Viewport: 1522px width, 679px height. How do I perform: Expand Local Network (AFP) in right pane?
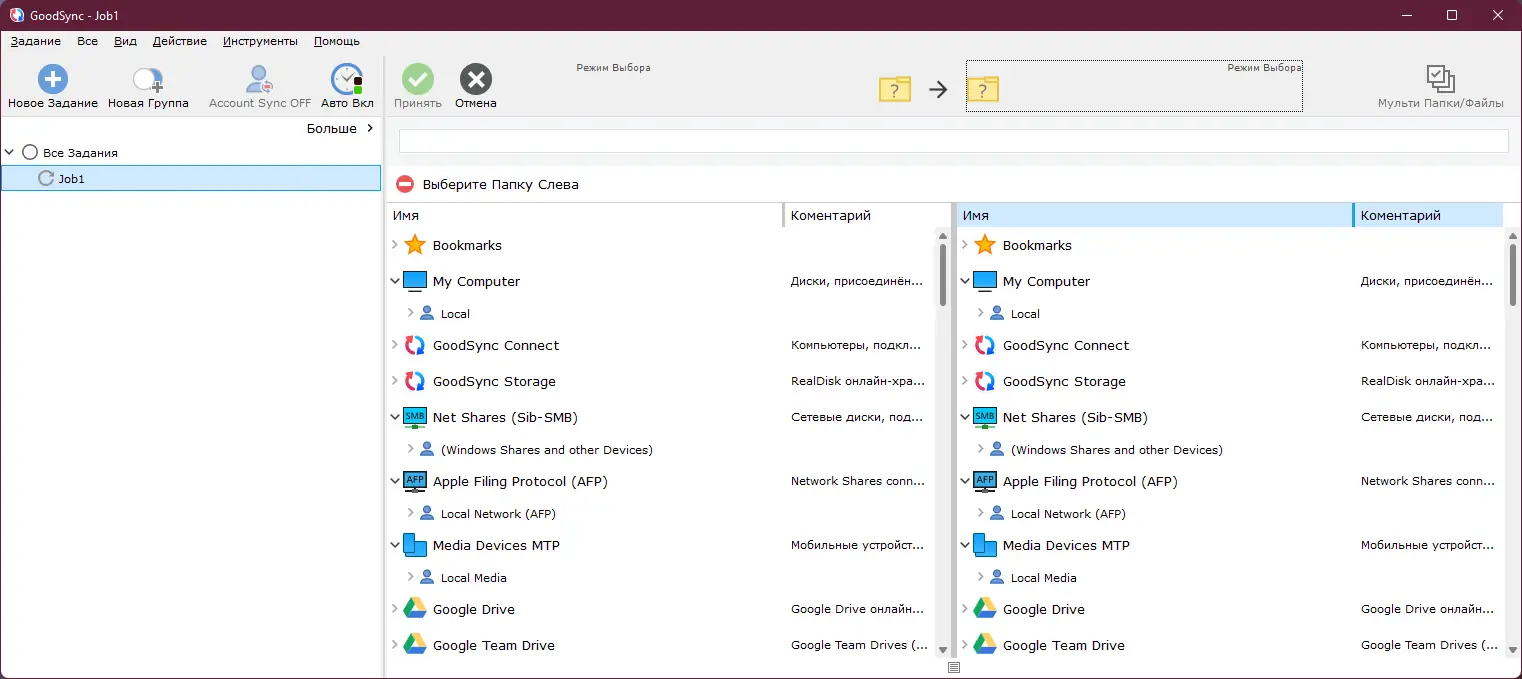[x=980, y=513]
